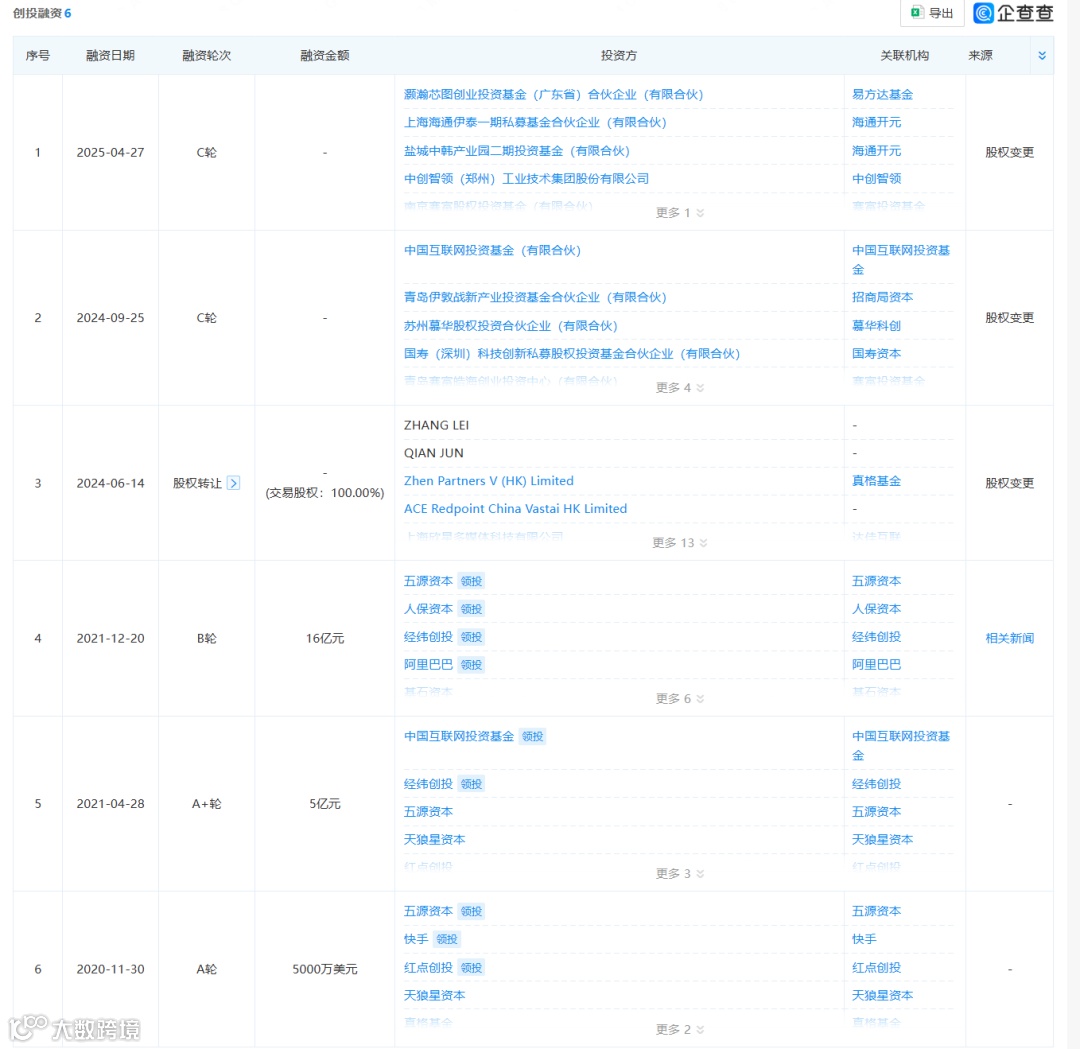
Task: Open 盐城中韩产业园二期投资基金 link
Action: coord(517,151)
